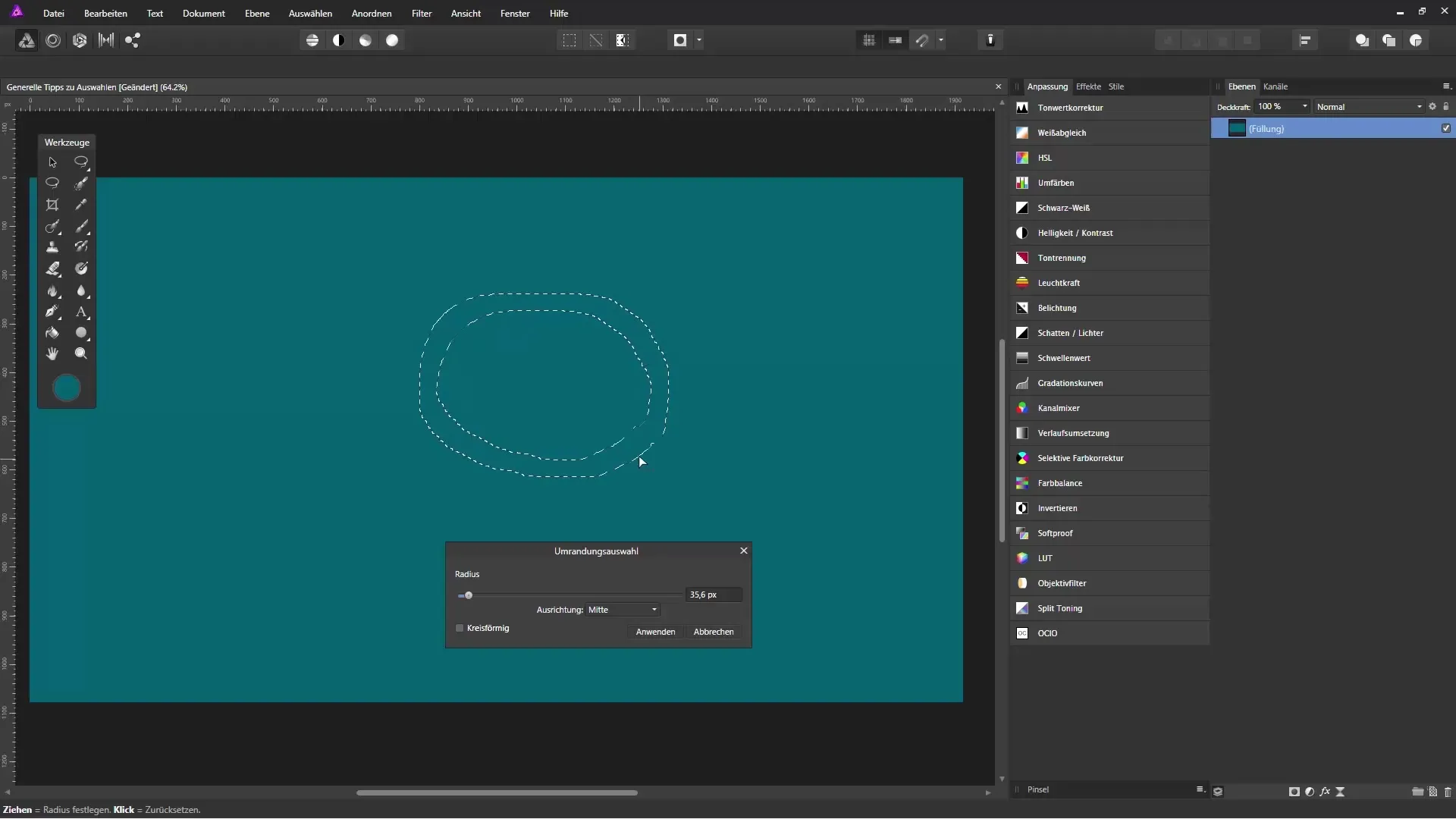
Task: Choose the Selection Brush tool
Action: tap(81, 184)
